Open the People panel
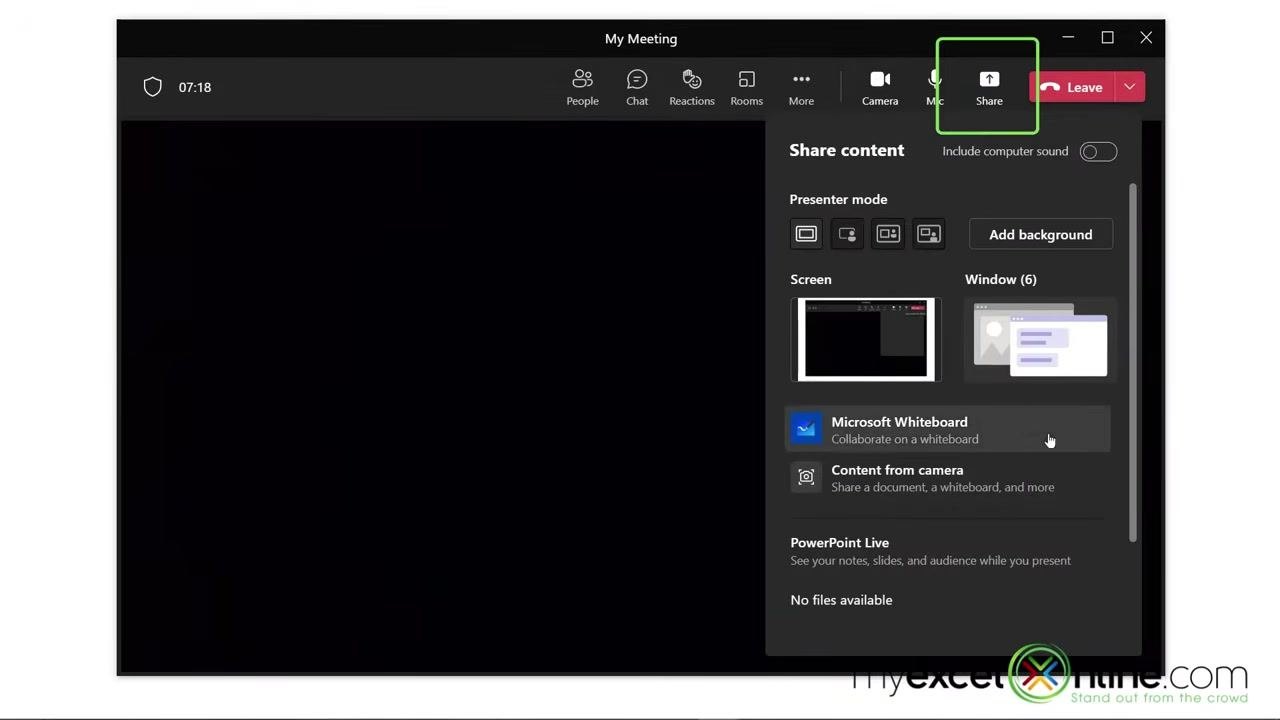The width and height of the screenshot is (1280, 720). [x=582, y=87]
